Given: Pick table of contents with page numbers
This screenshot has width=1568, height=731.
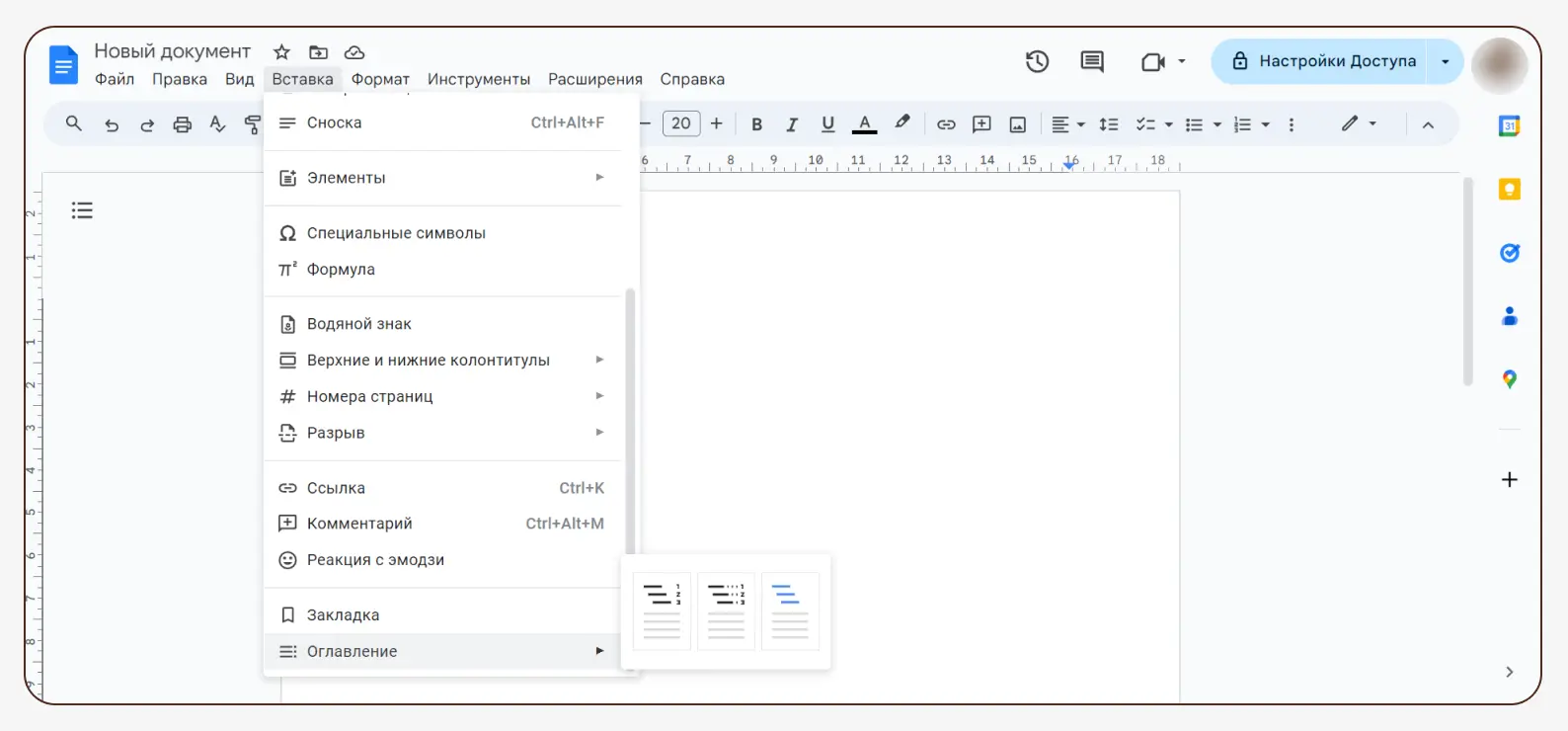Looking at the screenshot, I should [662, 610].
